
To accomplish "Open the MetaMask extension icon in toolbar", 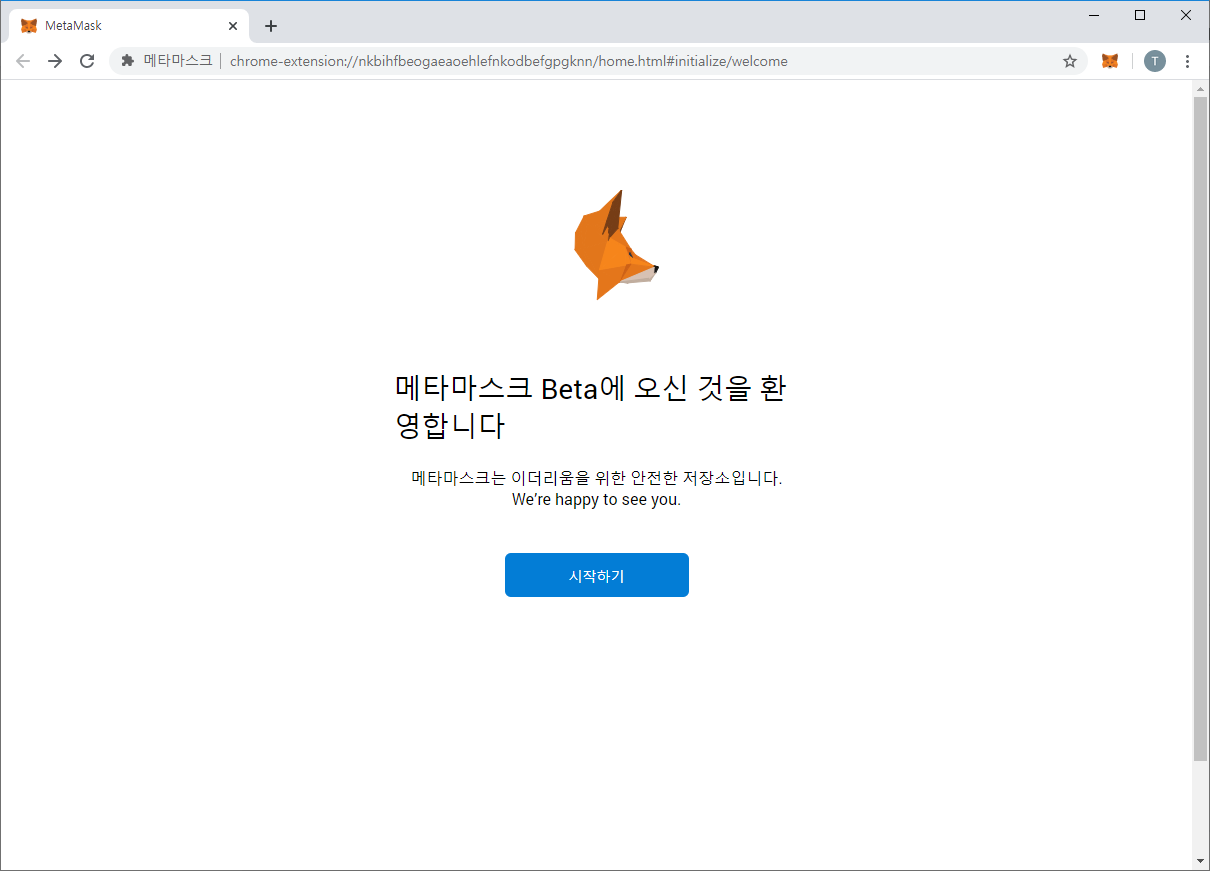I will (x=1110, y=61).
